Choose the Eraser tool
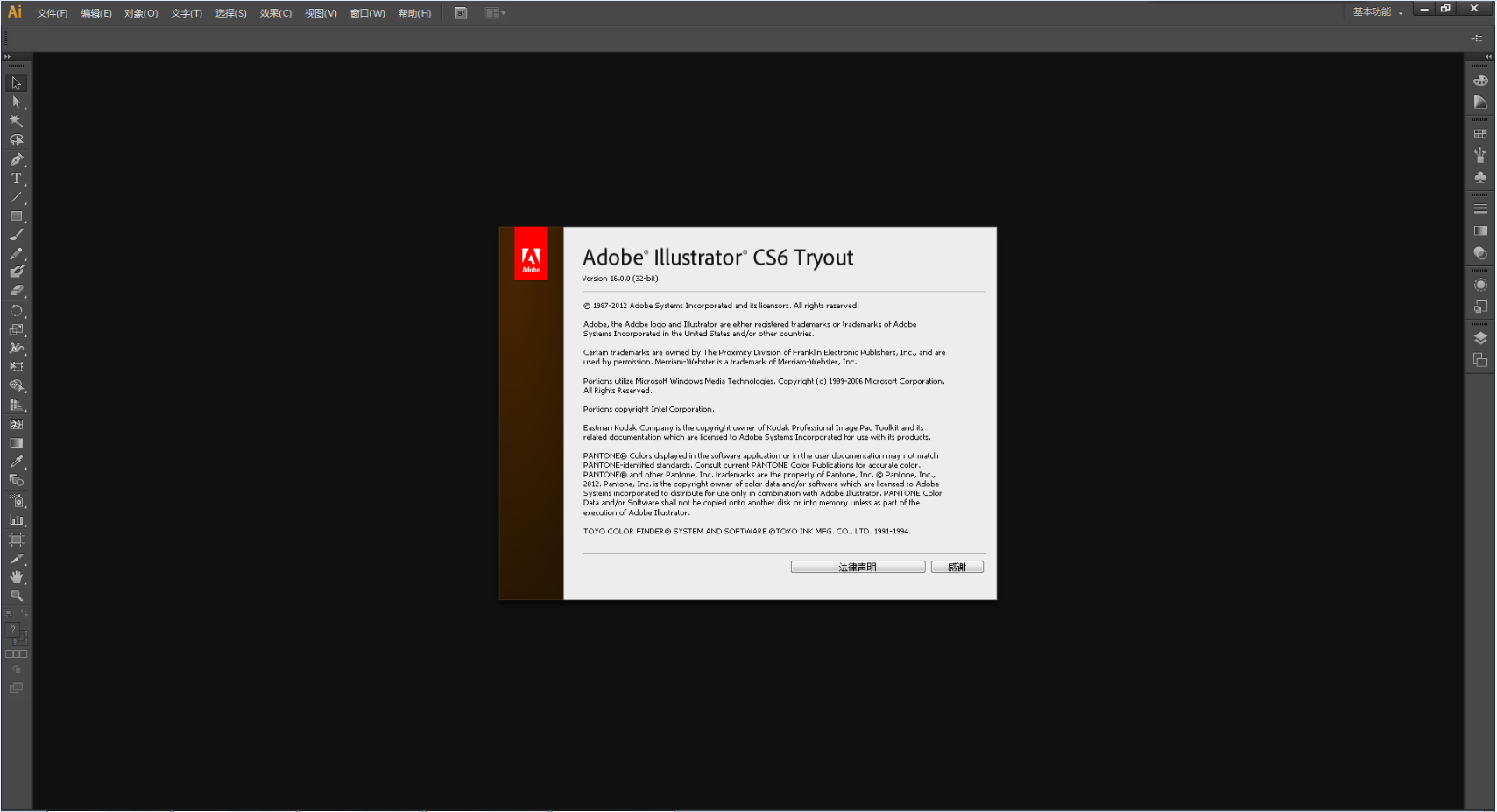This screenshot has height=812, width=1497. click(x=17, y=291)
